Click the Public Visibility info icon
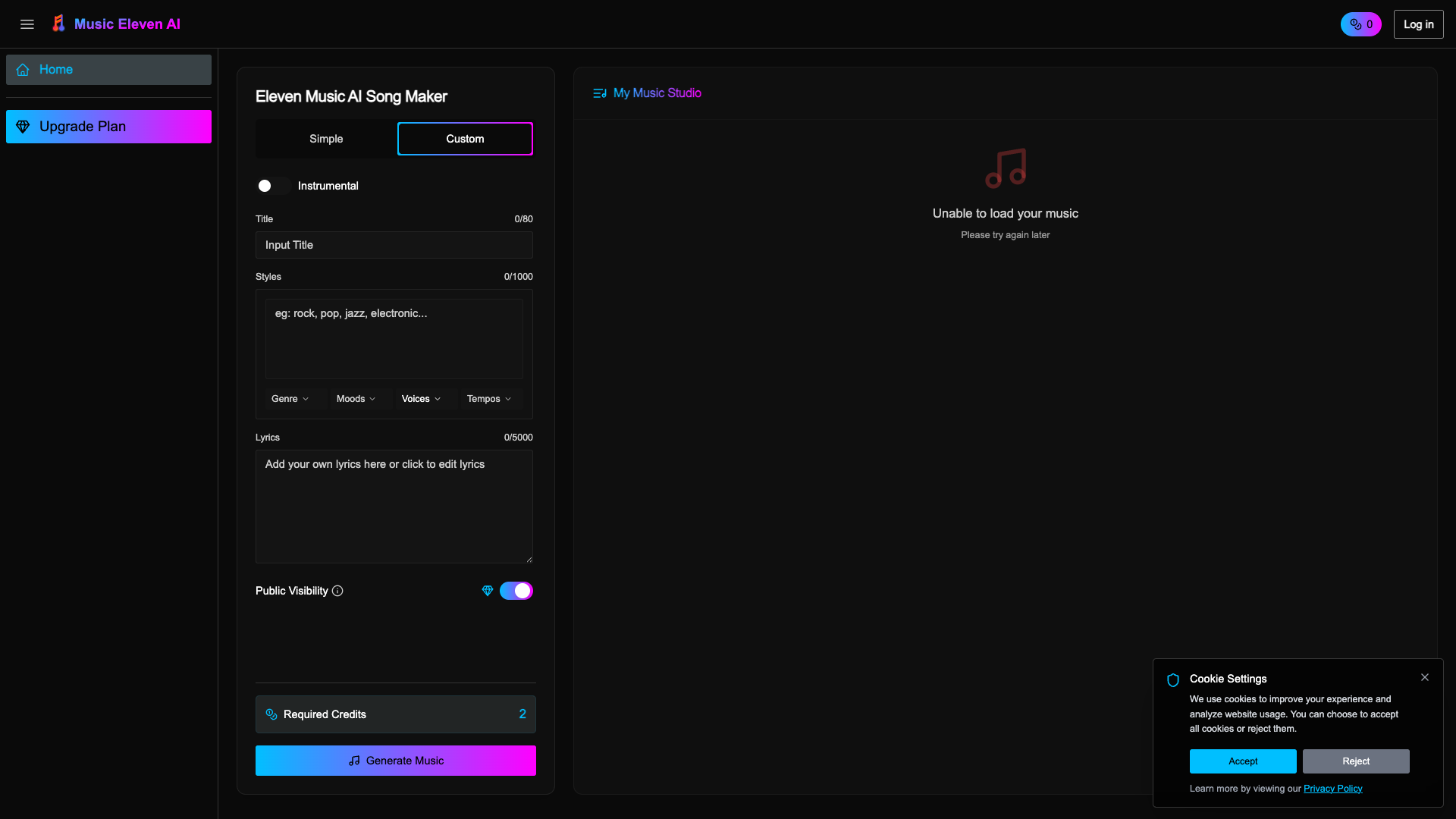 click(x=337, y=591)
